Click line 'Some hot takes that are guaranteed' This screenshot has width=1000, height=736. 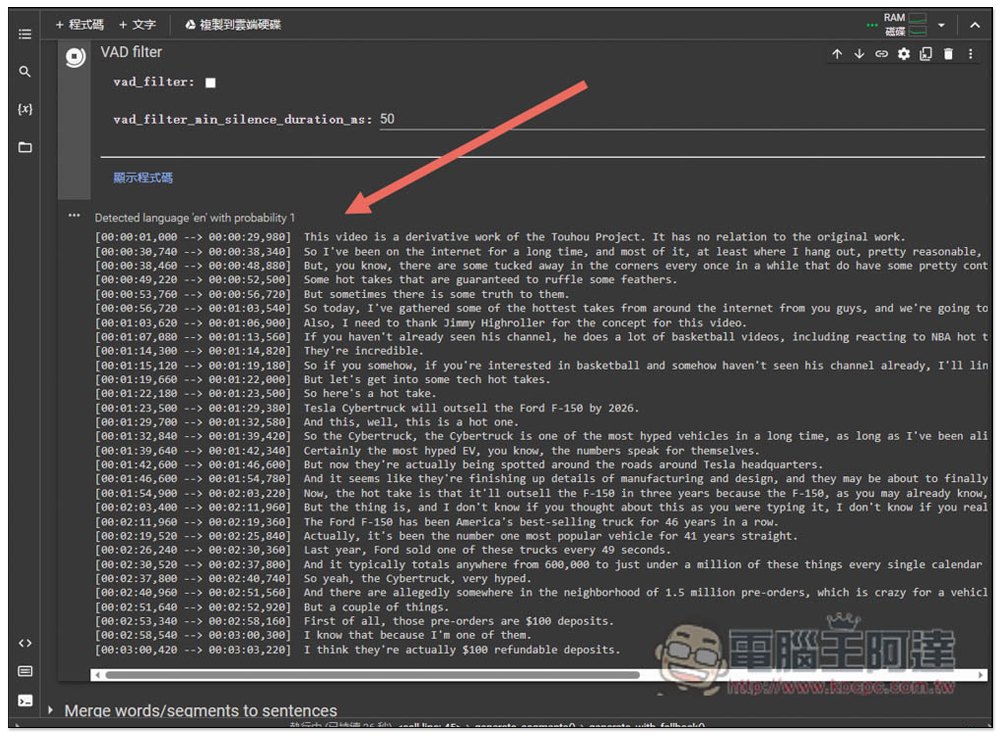pos(490,279)
